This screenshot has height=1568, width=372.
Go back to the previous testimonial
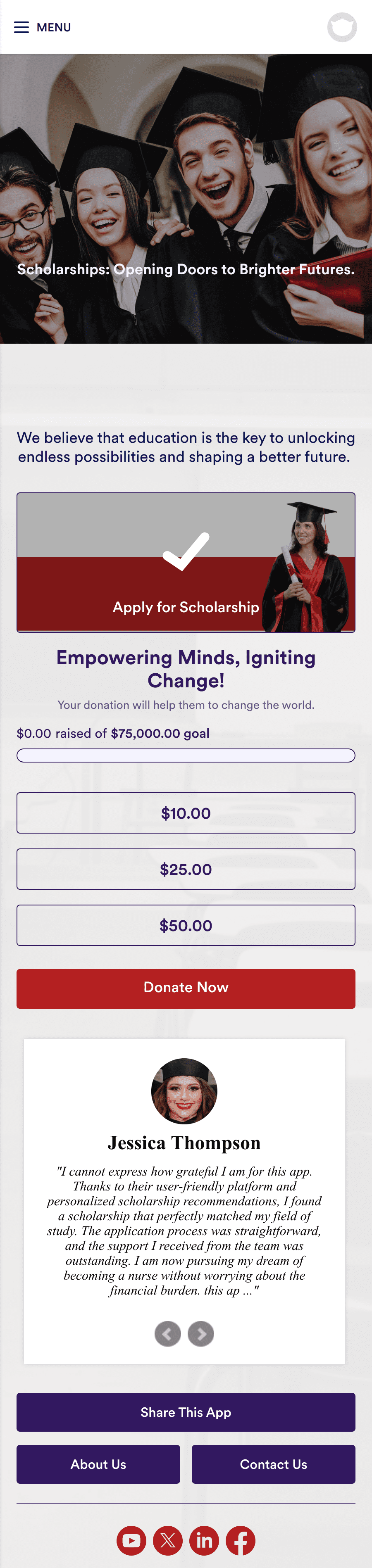(x=168, y=1334)
